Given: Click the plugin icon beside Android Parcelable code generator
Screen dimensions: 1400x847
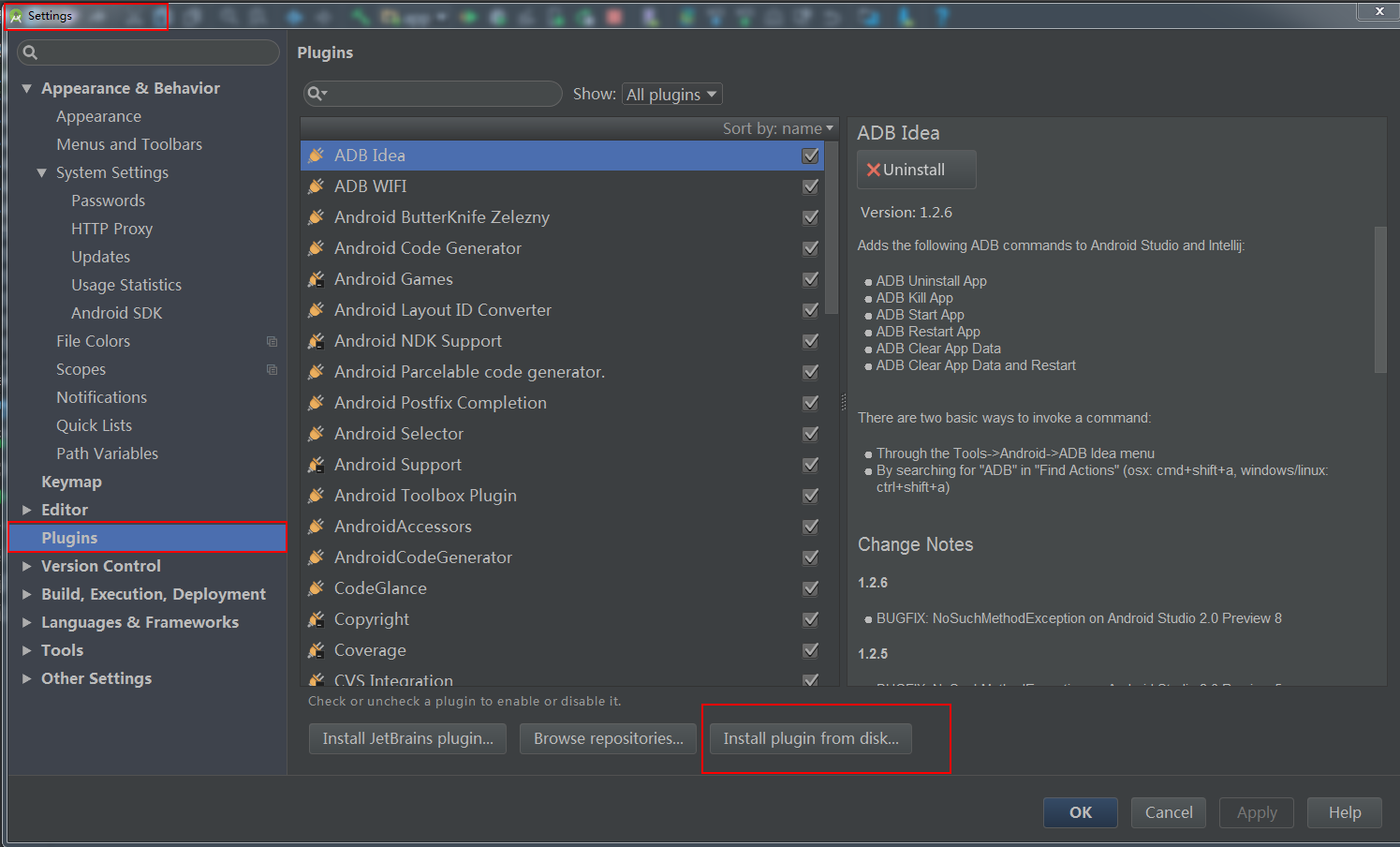Looking at the screenshot, I should (x=317, y=372).
